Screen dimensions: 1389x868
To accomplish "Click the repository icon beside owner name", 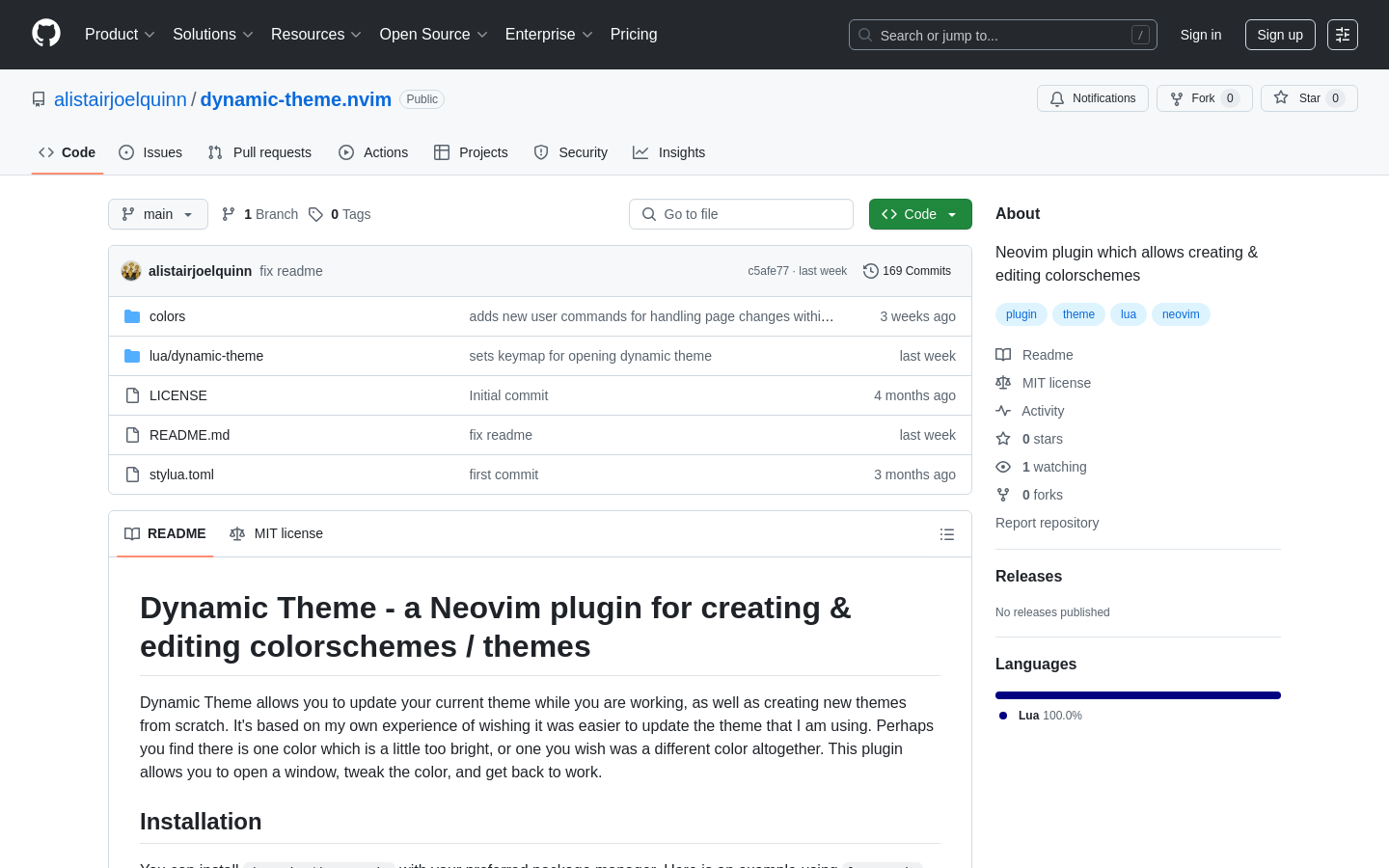I will (x=39, y=99).
